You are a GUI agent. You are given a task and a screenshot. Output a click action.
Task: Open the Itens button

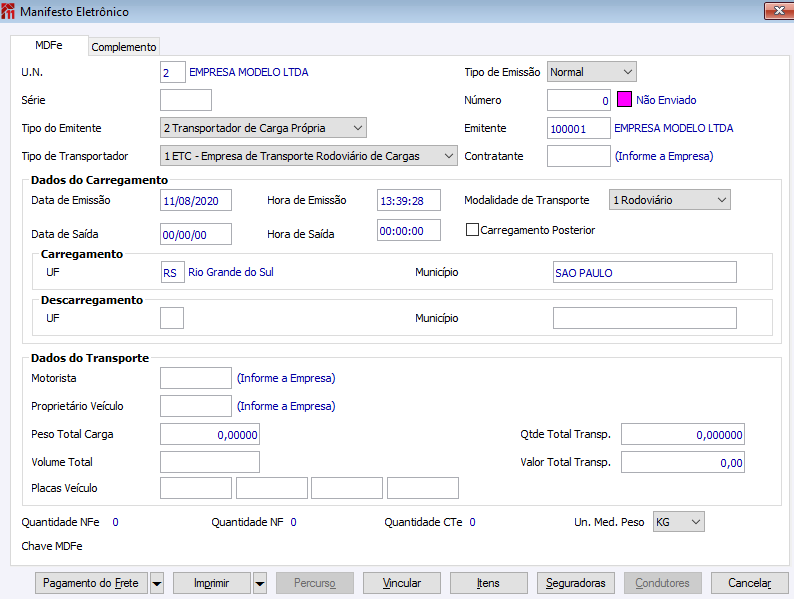tap(488, 583)
